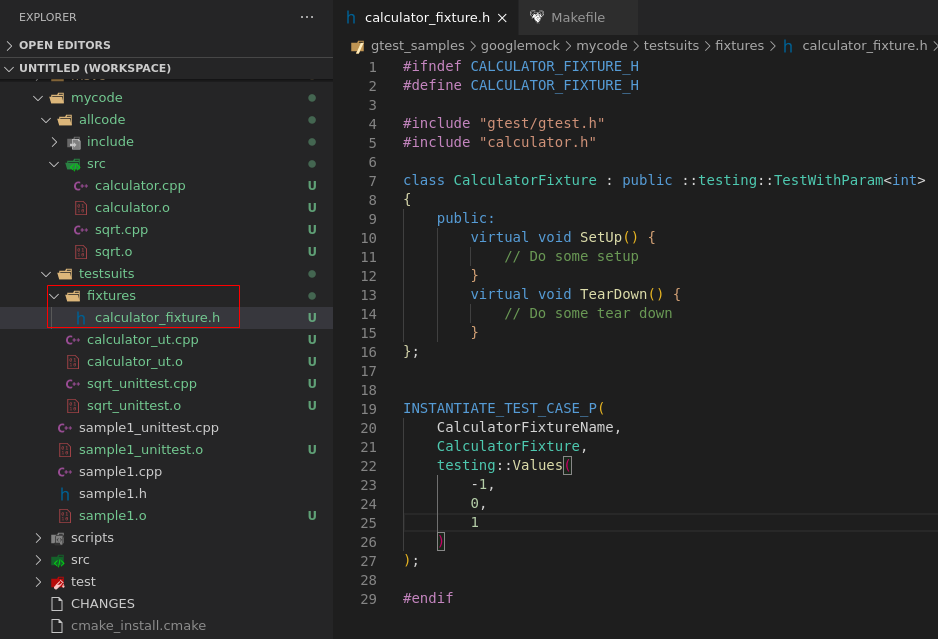Click the C++ icon beside calculator.cpp
938x639 pixels.
click(x=81, y=186)
